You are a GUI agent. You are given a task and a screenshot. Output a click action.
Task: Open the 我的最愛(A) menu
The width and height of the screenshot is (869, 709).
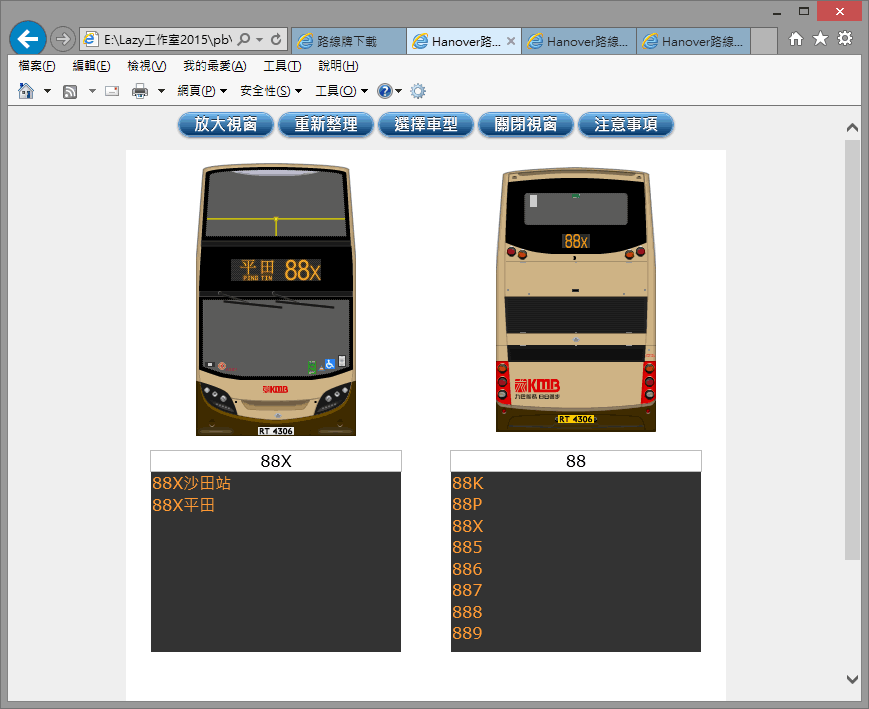[214, 66]
